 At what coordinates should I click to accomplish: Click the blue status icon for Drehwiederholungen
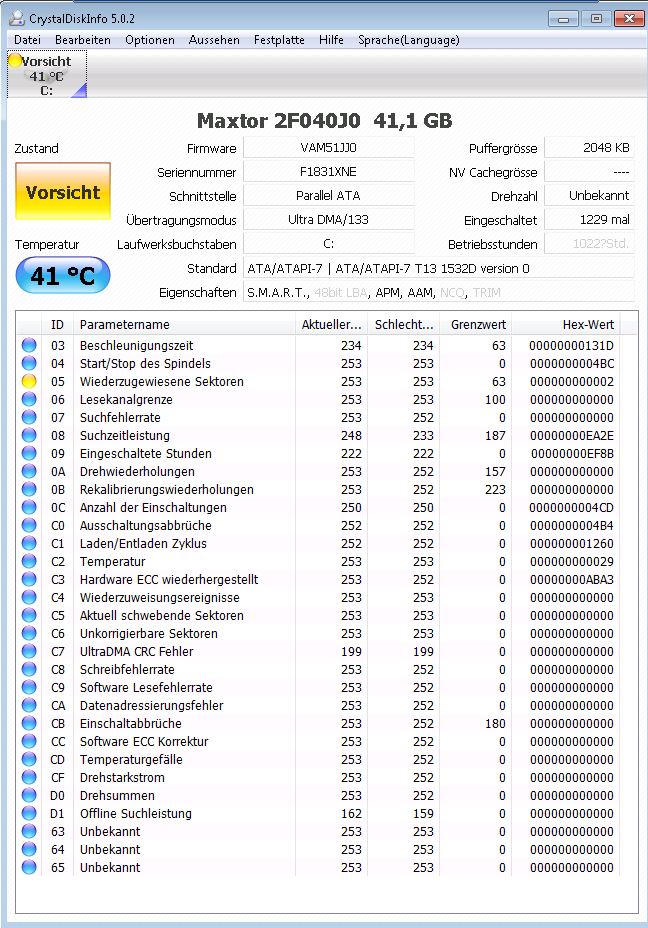tap(29, 472)
